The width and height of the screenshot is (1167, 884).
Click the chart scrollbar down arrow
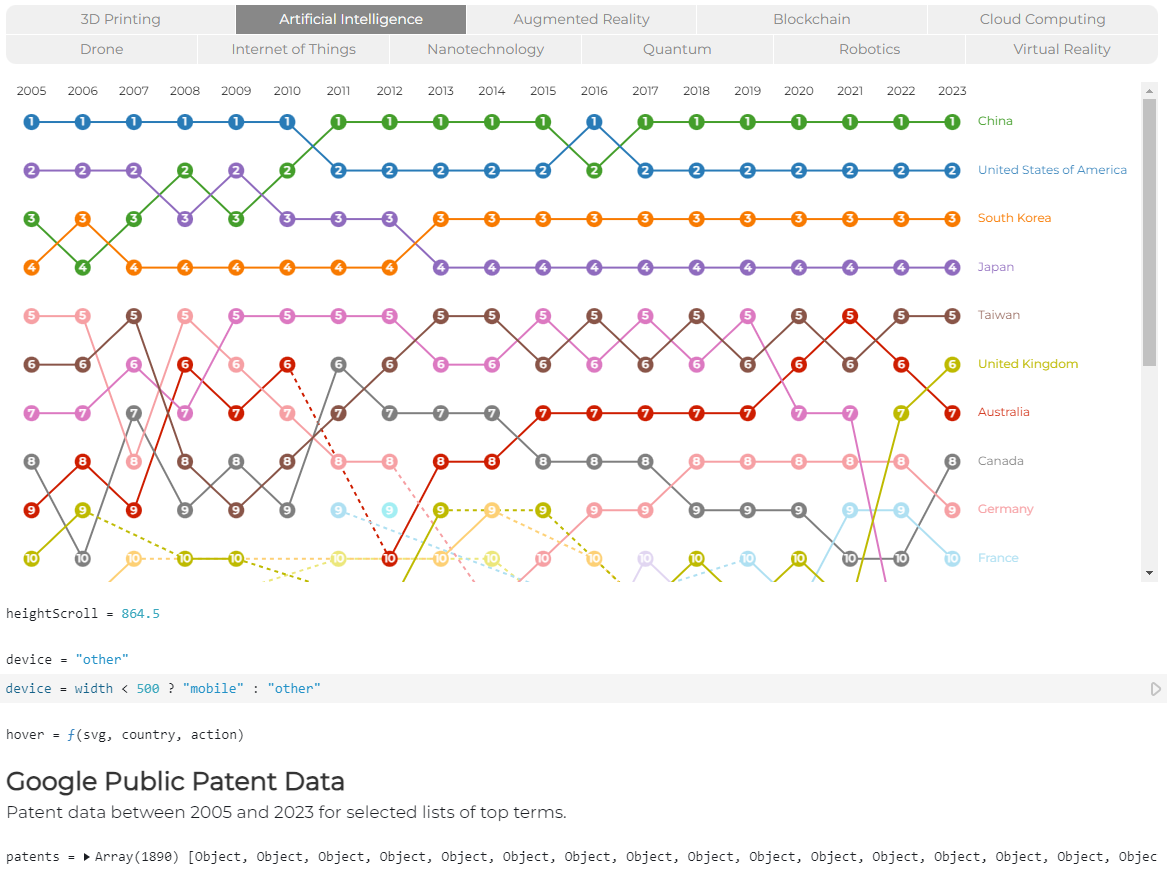click(x=1149, y=573)
